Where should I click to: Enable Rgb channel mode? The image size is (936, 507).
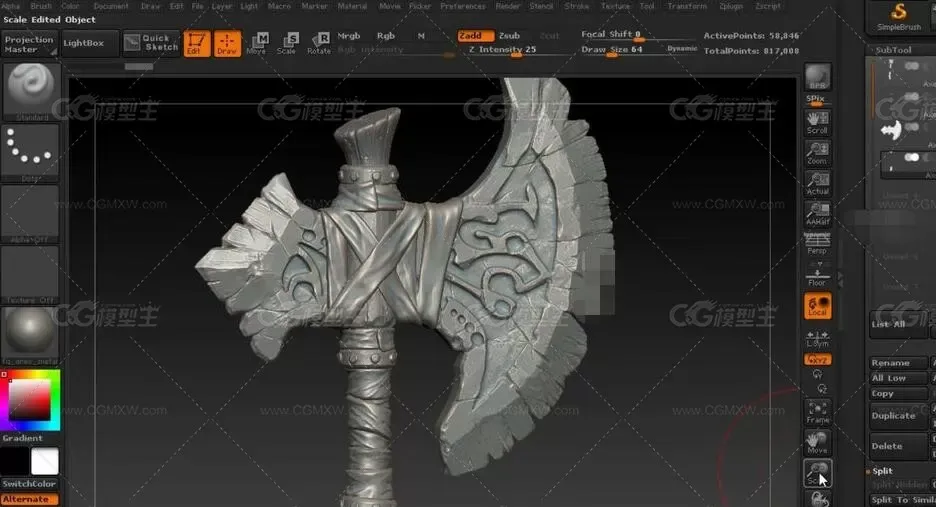coord(386,36)
